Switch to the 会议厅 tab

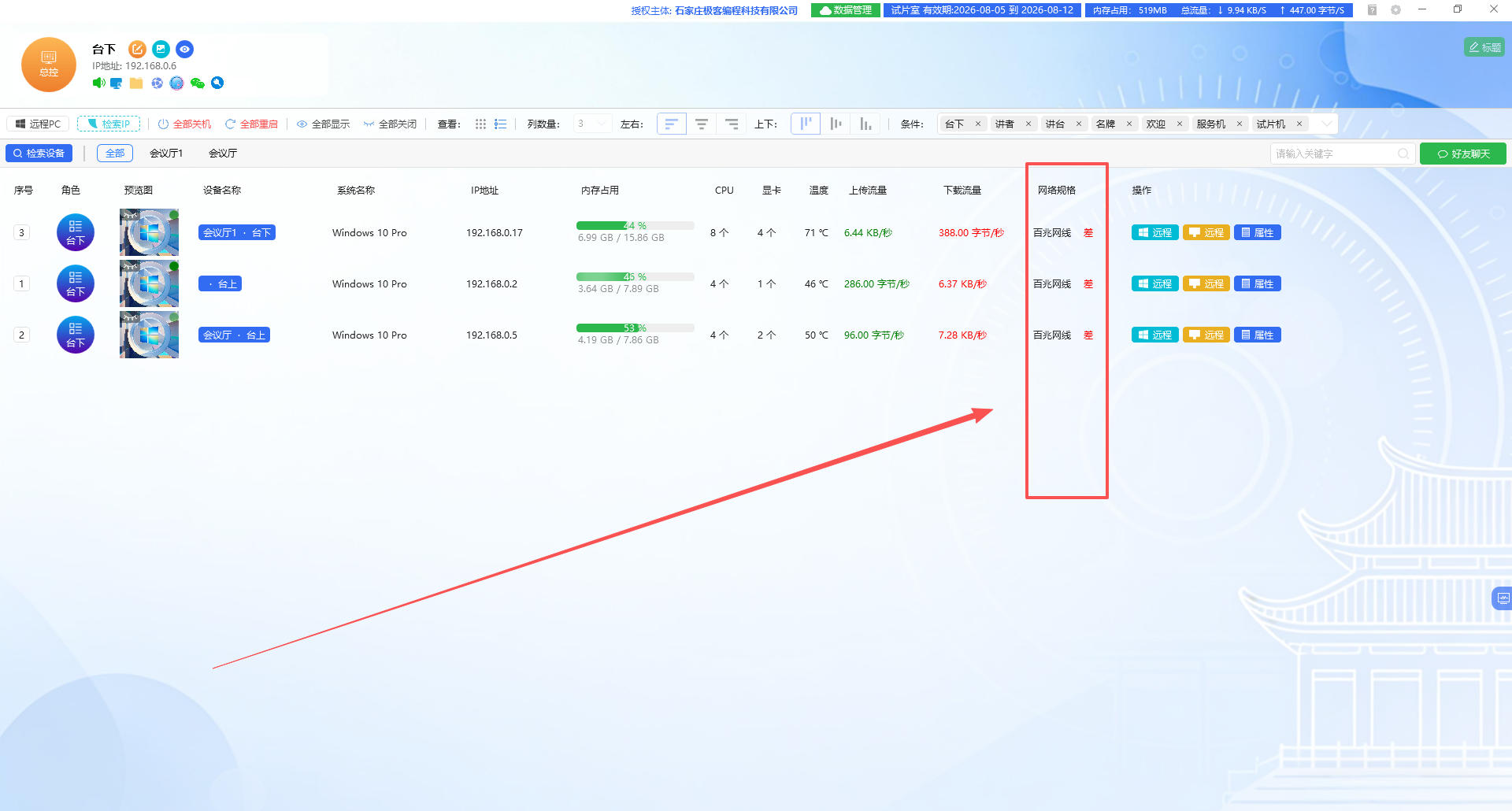click(x=223, y=154)
